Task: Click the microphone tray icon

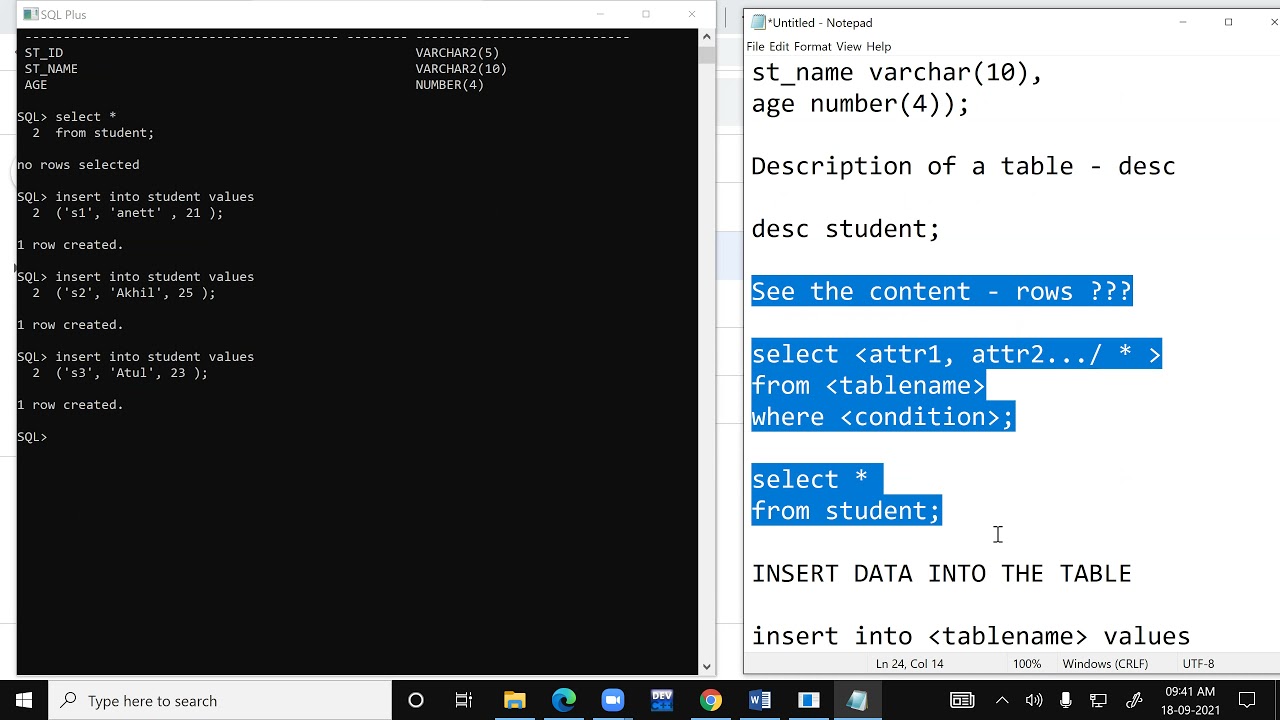Action: point(1066,700)
